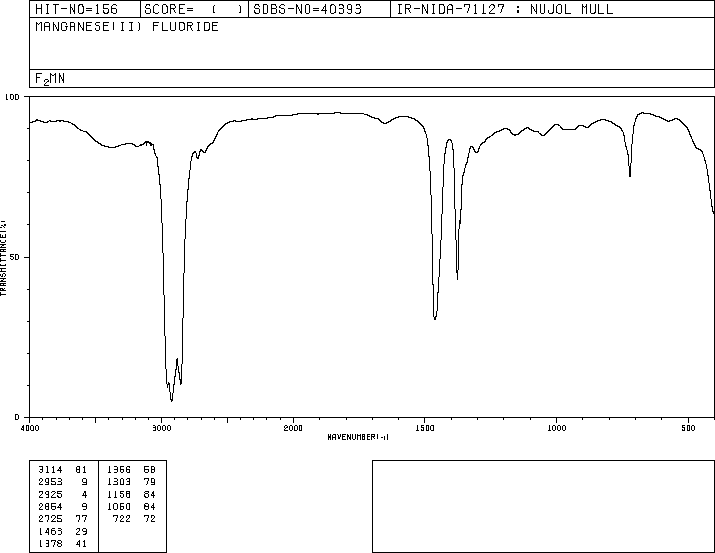Click the absorption peak bottom near 1463
This screenshot has height=553, width=715.
(435, 318)
